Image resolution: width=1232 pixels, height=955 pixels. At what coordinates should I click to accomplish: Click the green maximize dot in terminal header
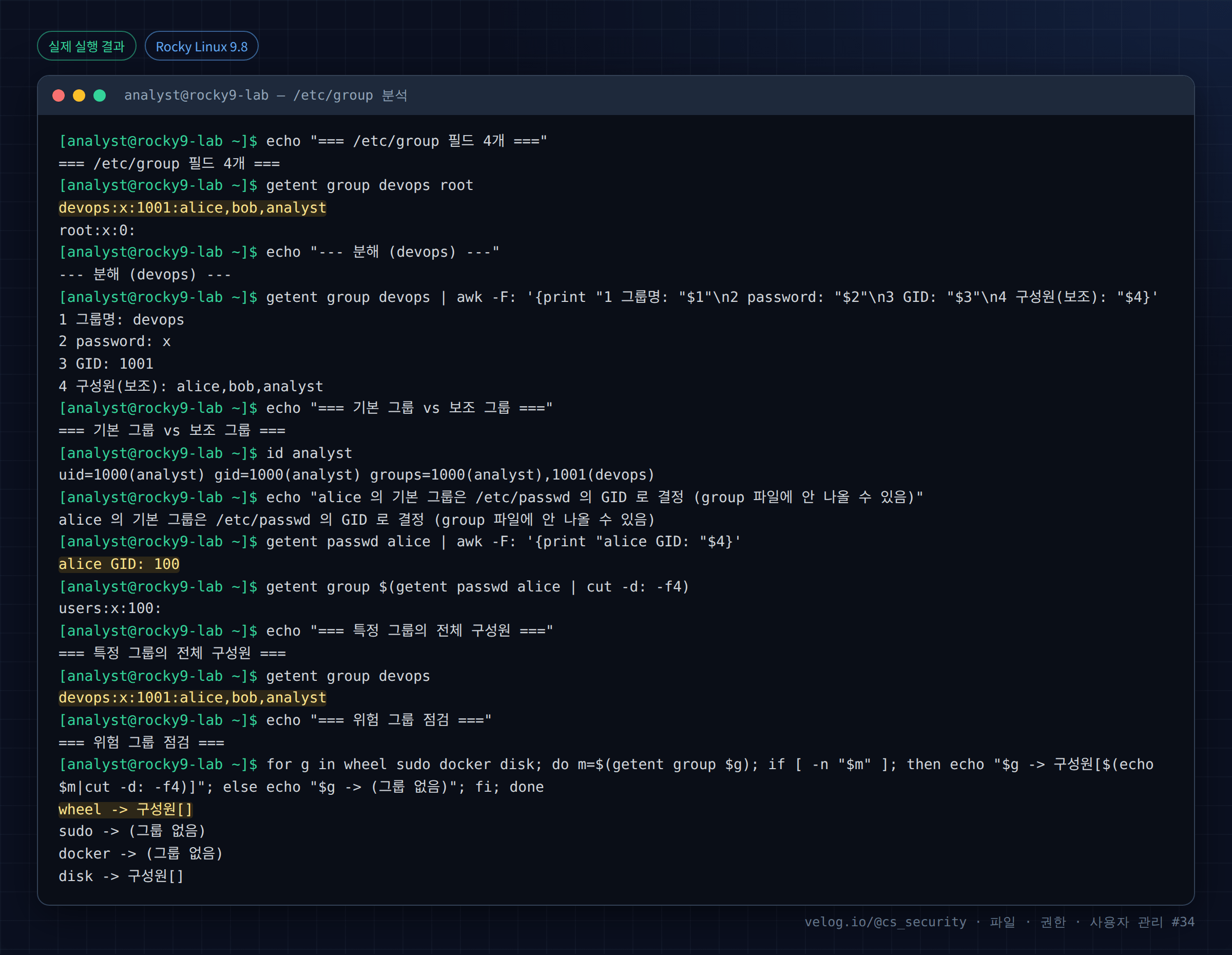(100, 95)
